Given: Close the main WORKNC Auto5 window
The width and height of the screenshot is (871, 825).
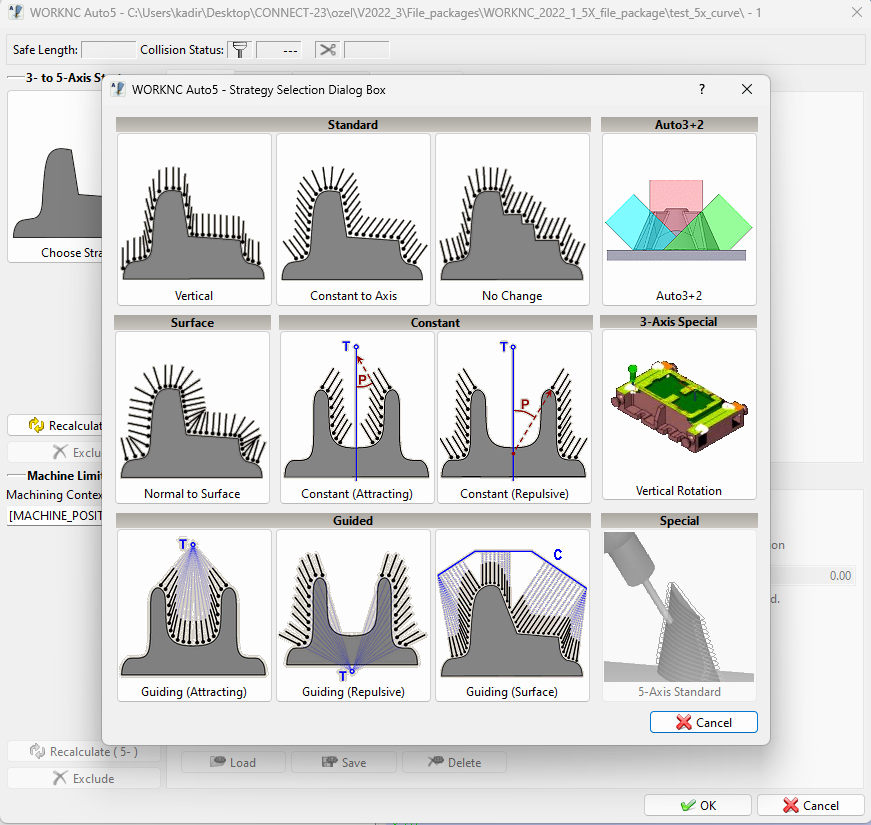Looking at the screenshot, I should point(857,12).
